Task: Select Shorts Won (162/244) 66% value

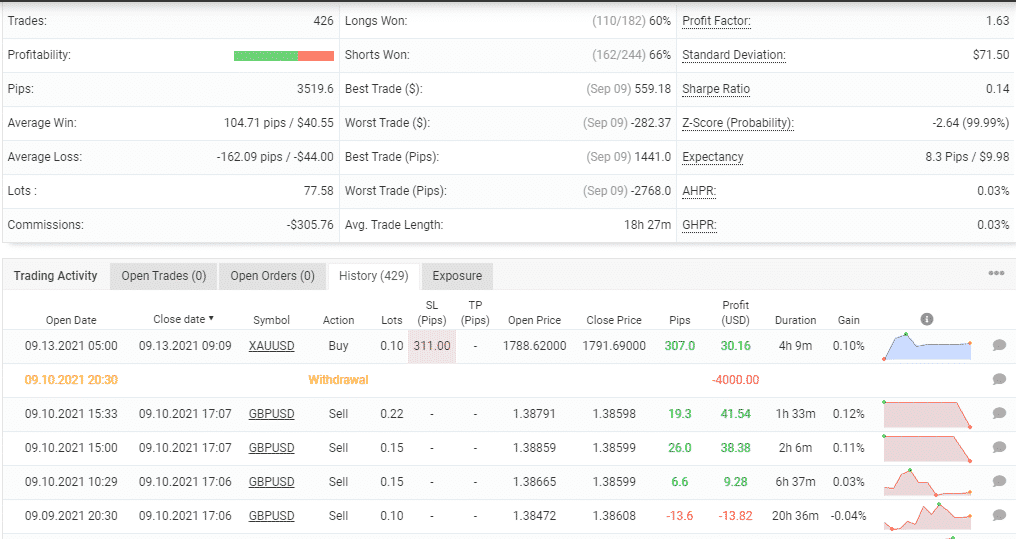Action: coord(631,55)
